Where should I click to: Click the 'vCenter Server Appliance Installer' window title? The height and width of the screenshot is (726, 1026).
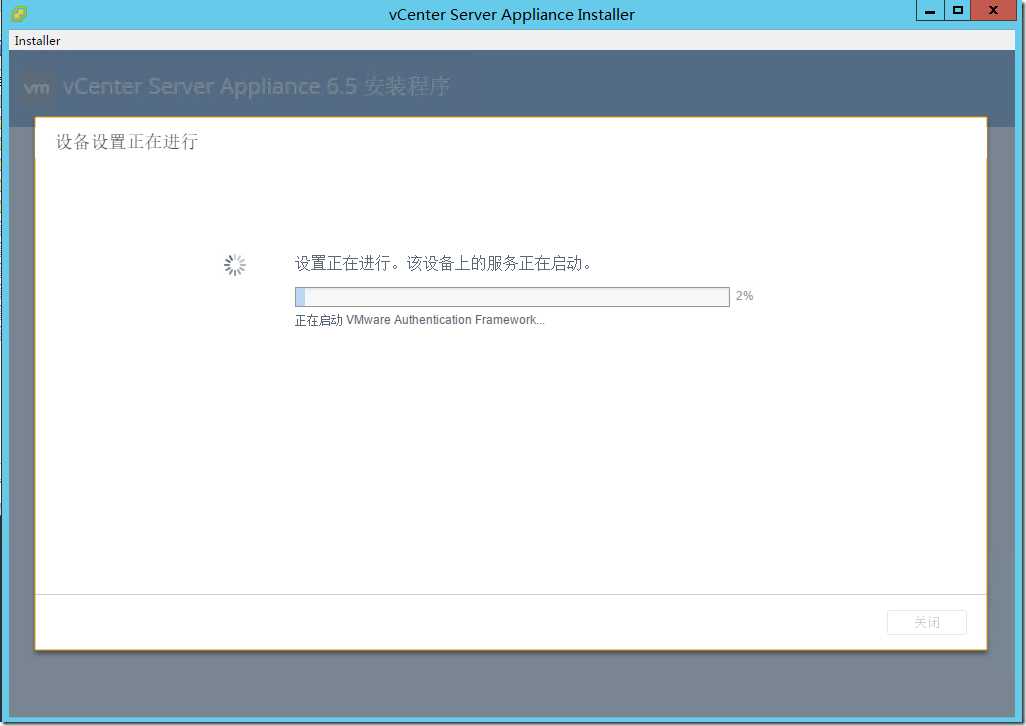click(512, 14)
